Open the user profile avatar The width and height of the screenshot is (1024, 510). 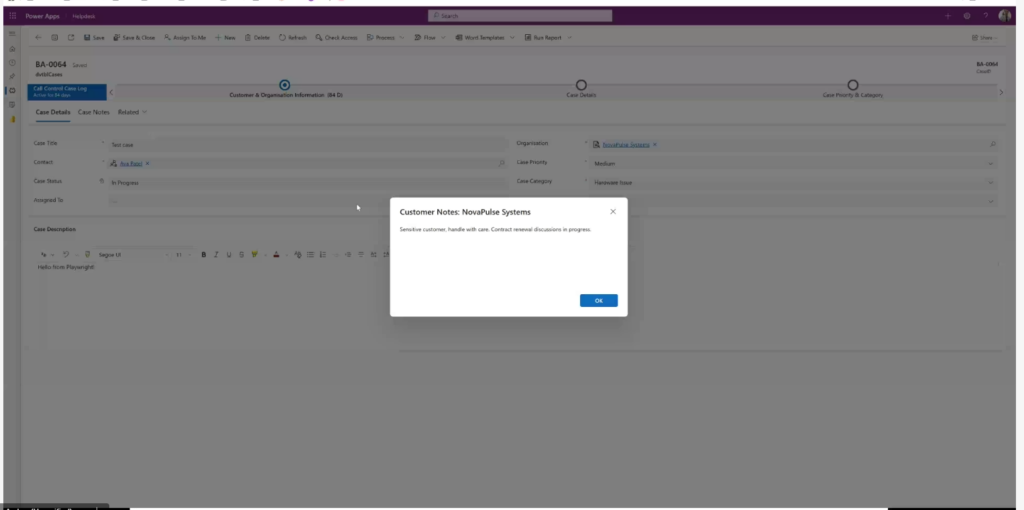(1004, 16)
